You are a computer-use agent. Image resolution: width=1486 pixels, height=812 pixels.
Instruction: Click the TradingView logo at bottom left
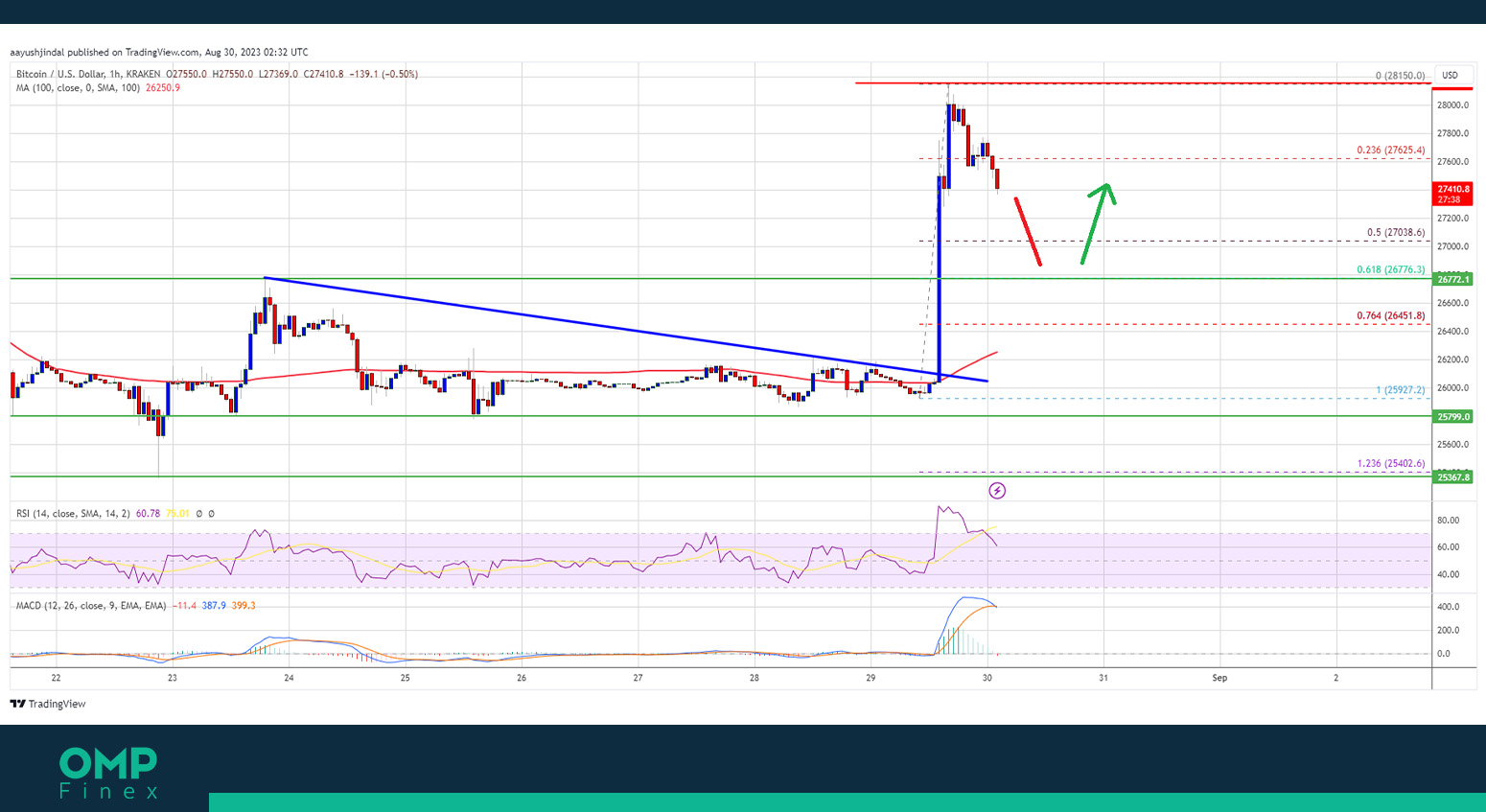(x=48, y=704)
